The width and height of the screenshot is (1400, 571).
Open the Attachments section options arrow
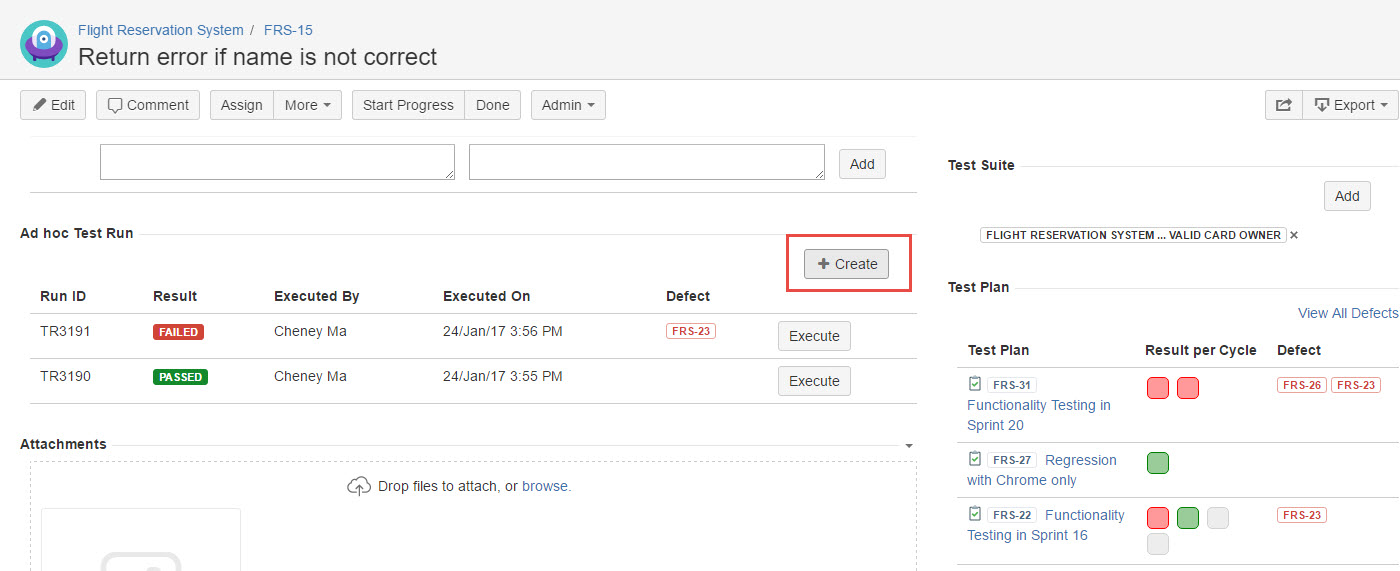tap(909, 445)
